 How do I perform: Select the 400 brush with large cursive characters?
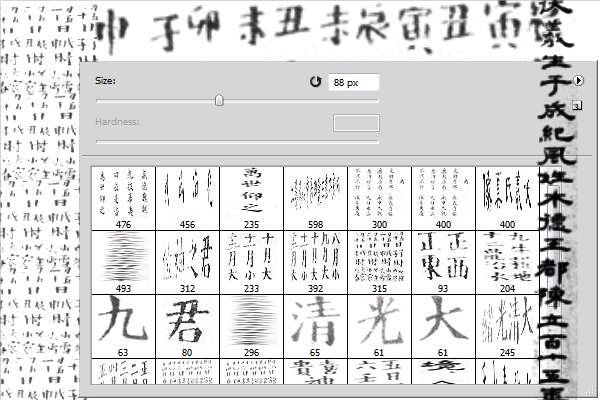[x=507, y=198]
